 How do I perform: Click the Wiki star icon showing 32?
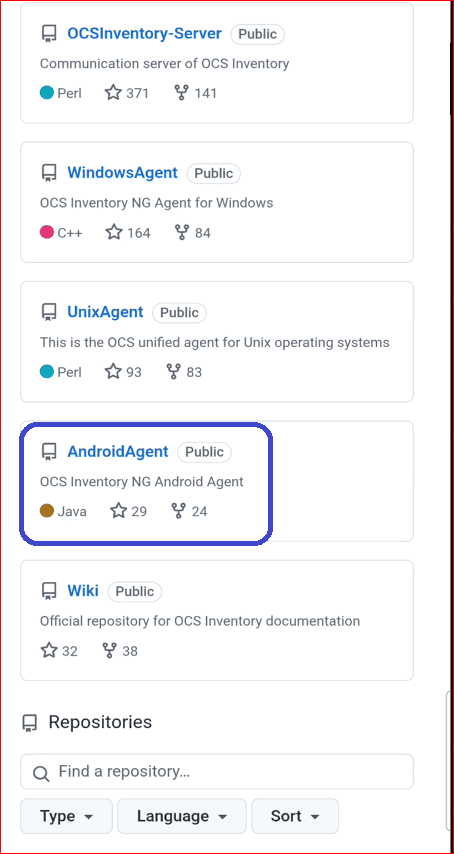[49, 651]
